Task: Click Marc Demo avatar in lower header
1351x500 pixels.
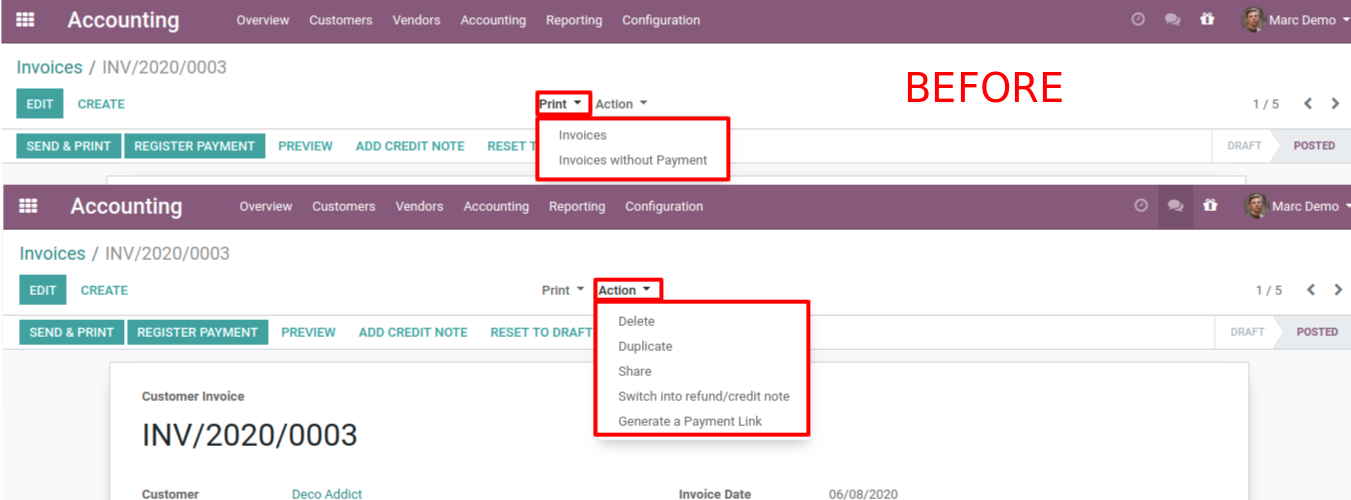Action: point(1256,206)
